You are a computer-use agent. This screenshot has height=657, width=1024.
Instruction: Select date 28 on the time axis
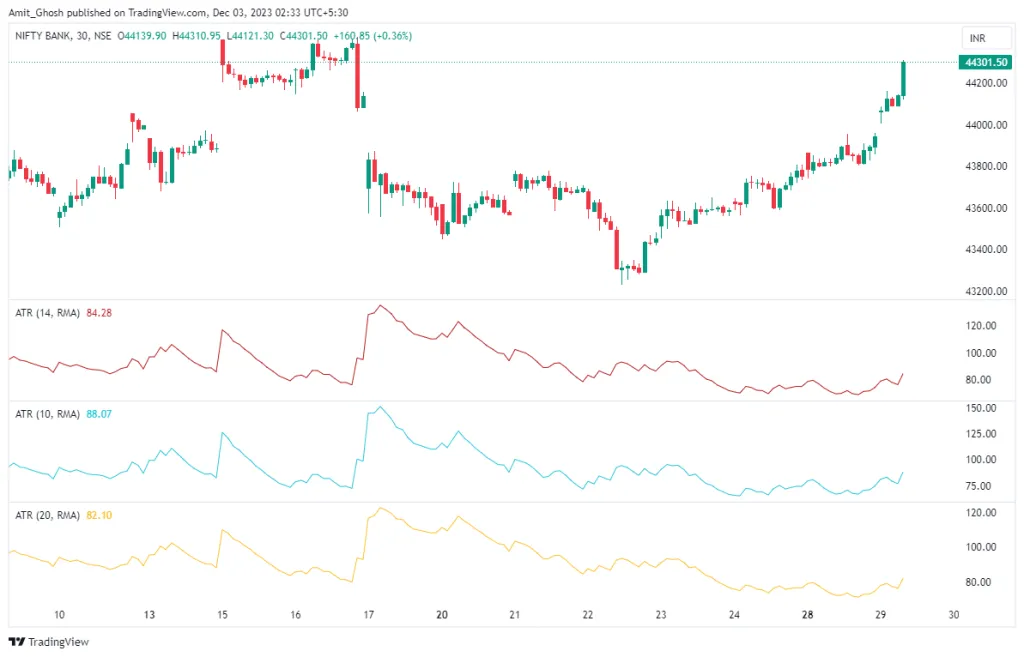(807, 615)
